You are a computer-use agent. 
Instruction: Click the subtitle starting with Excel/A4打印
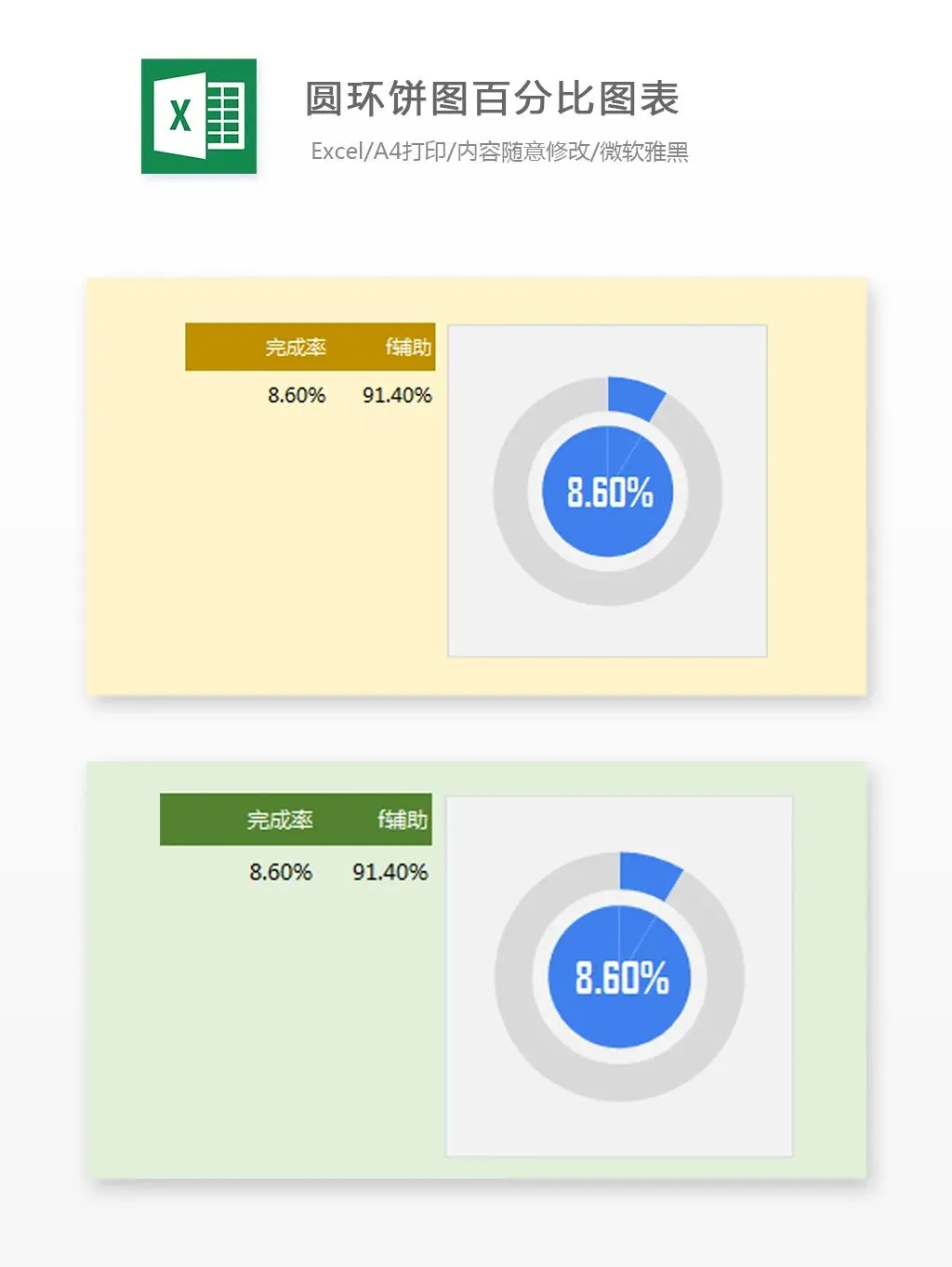[499, 152]
